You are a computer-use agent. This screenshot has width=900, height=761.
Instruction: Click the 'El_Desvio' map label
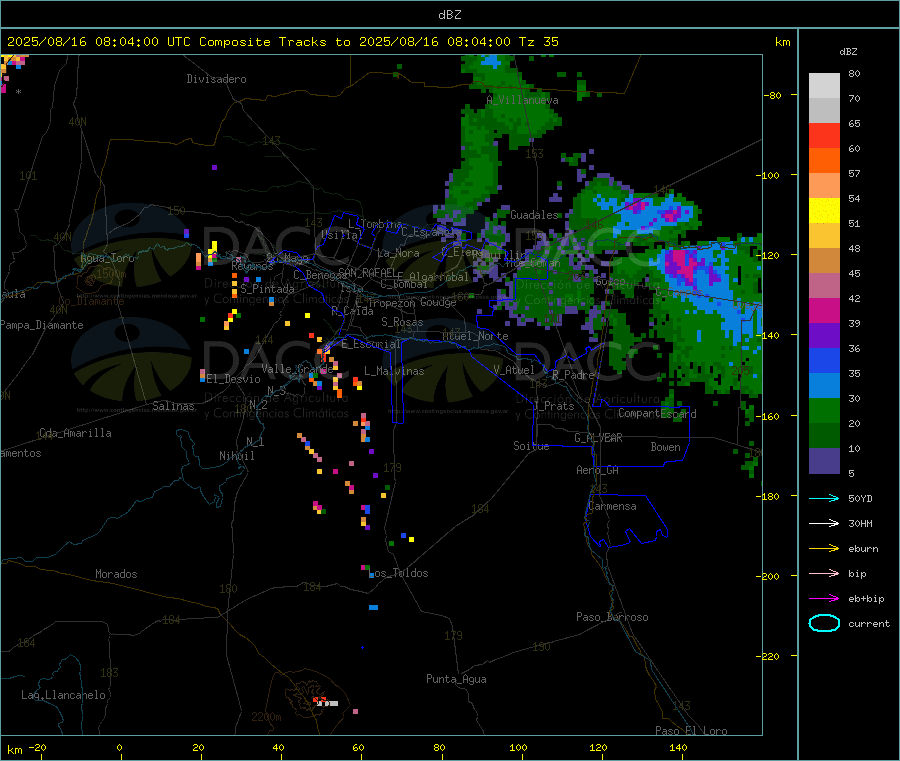tap(234, 379)
